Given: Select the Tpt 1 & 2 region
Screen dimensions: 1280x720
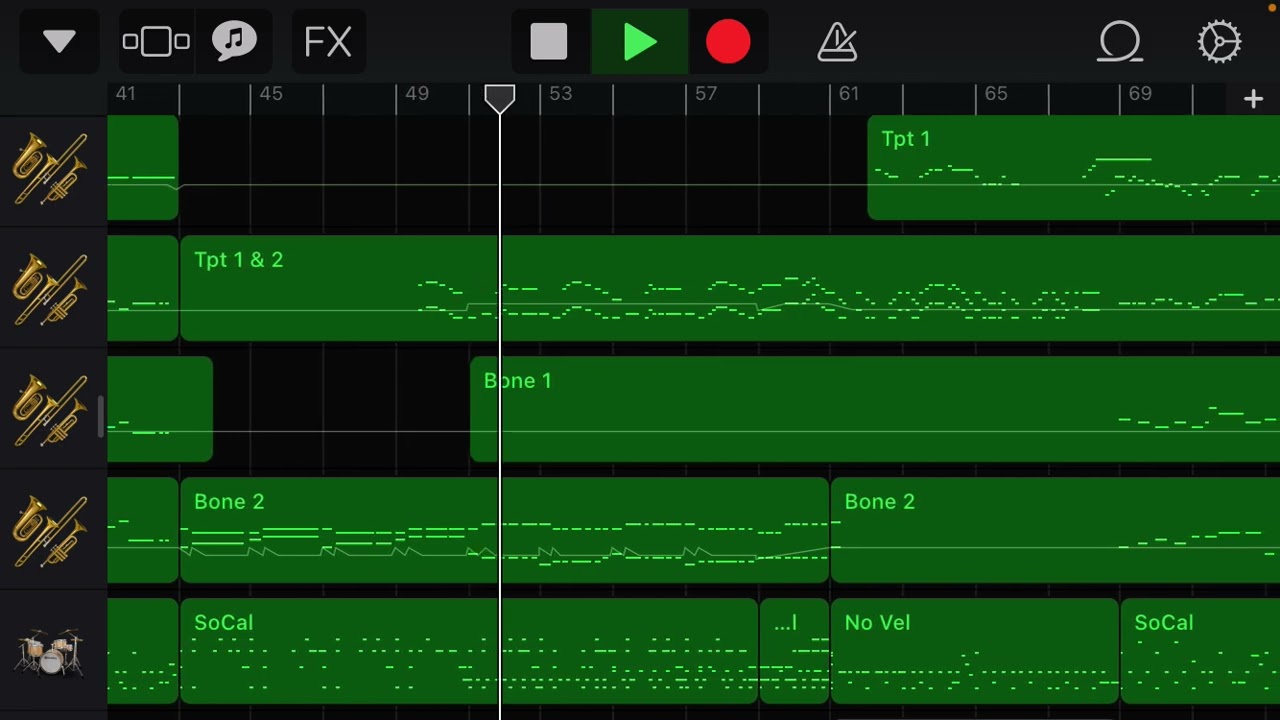Looking at the screenshot, I should (x=730, y=289).
